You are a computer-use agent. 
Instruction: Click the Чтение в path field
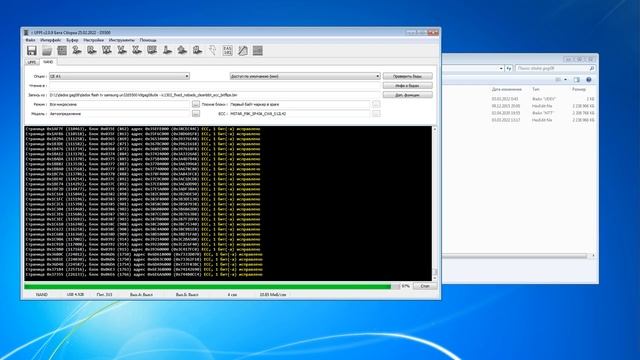(x=214, y=86)
